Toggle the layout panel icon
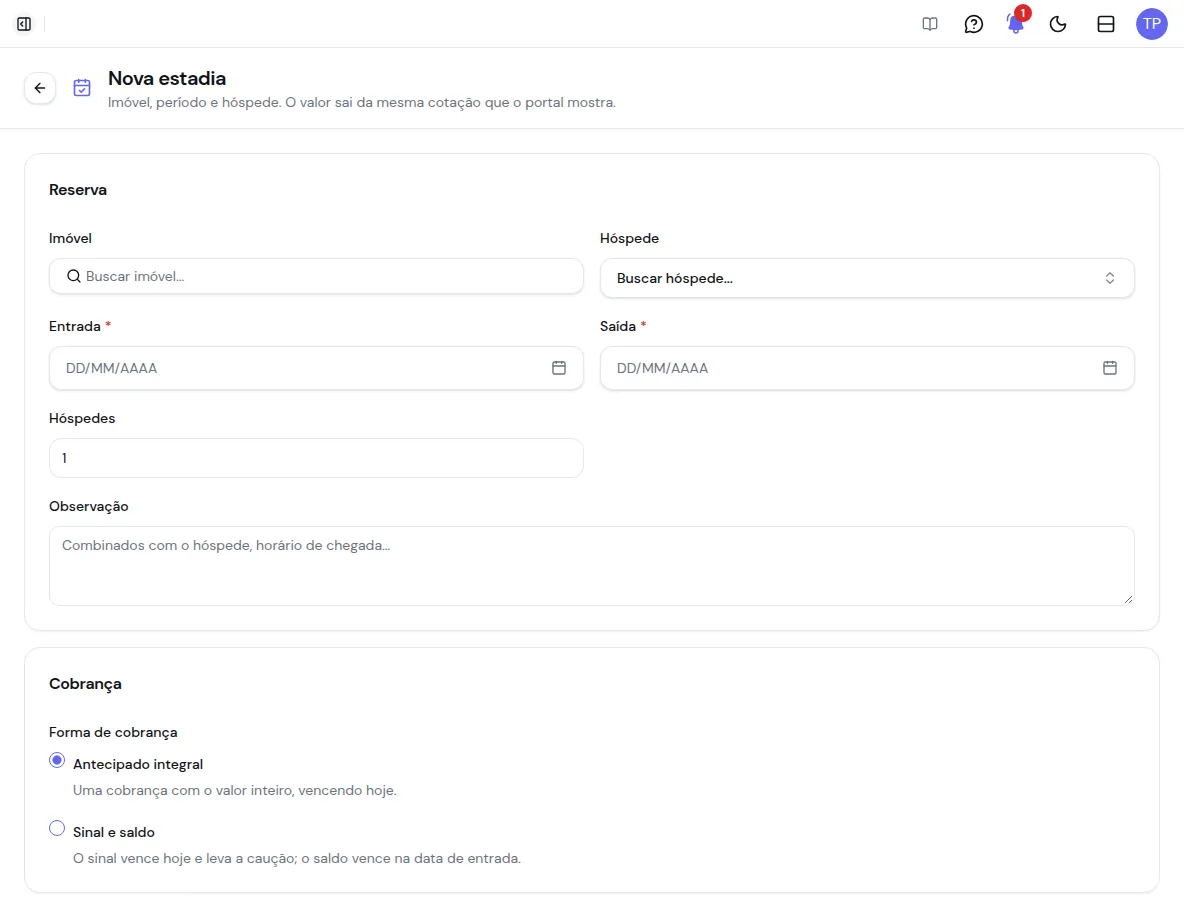Screen dimensions: 1184x900 pyautogui.click(x=1105, y=24)
